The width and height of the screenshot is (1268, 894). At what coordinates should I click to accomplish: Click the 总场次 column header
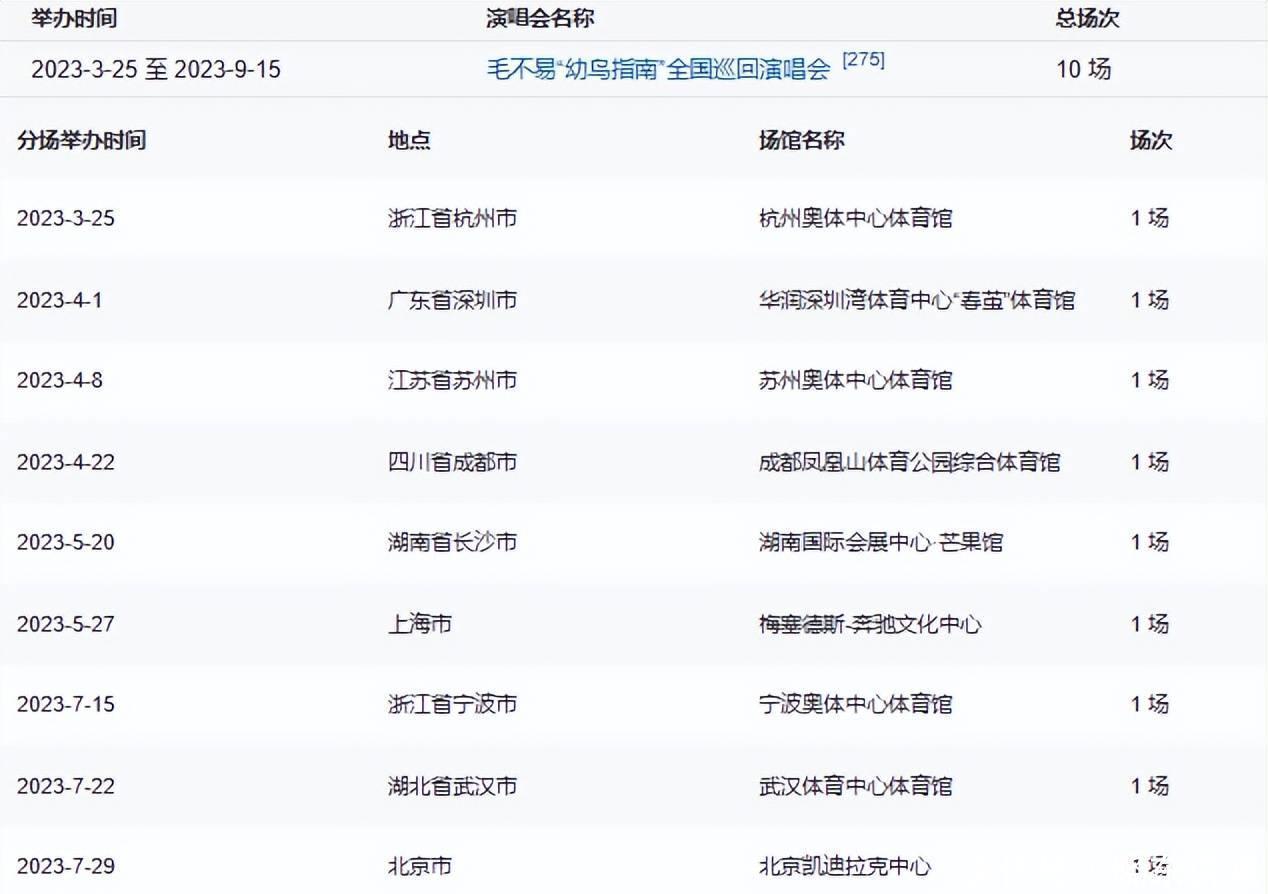coord(1087,18)
